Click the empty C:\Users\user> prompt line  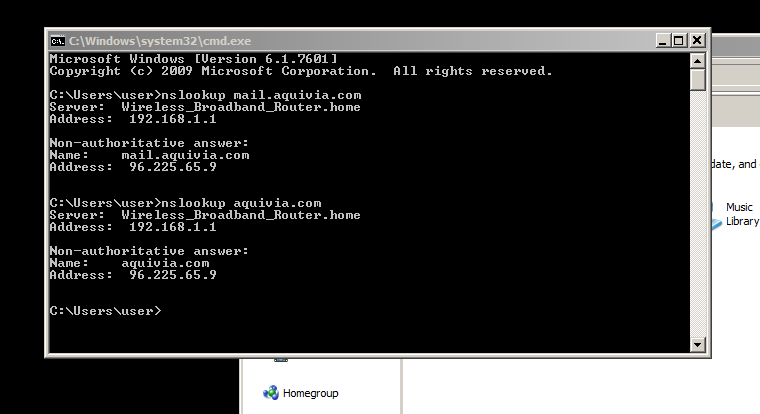pyautogui.click(x=105, y=311)
